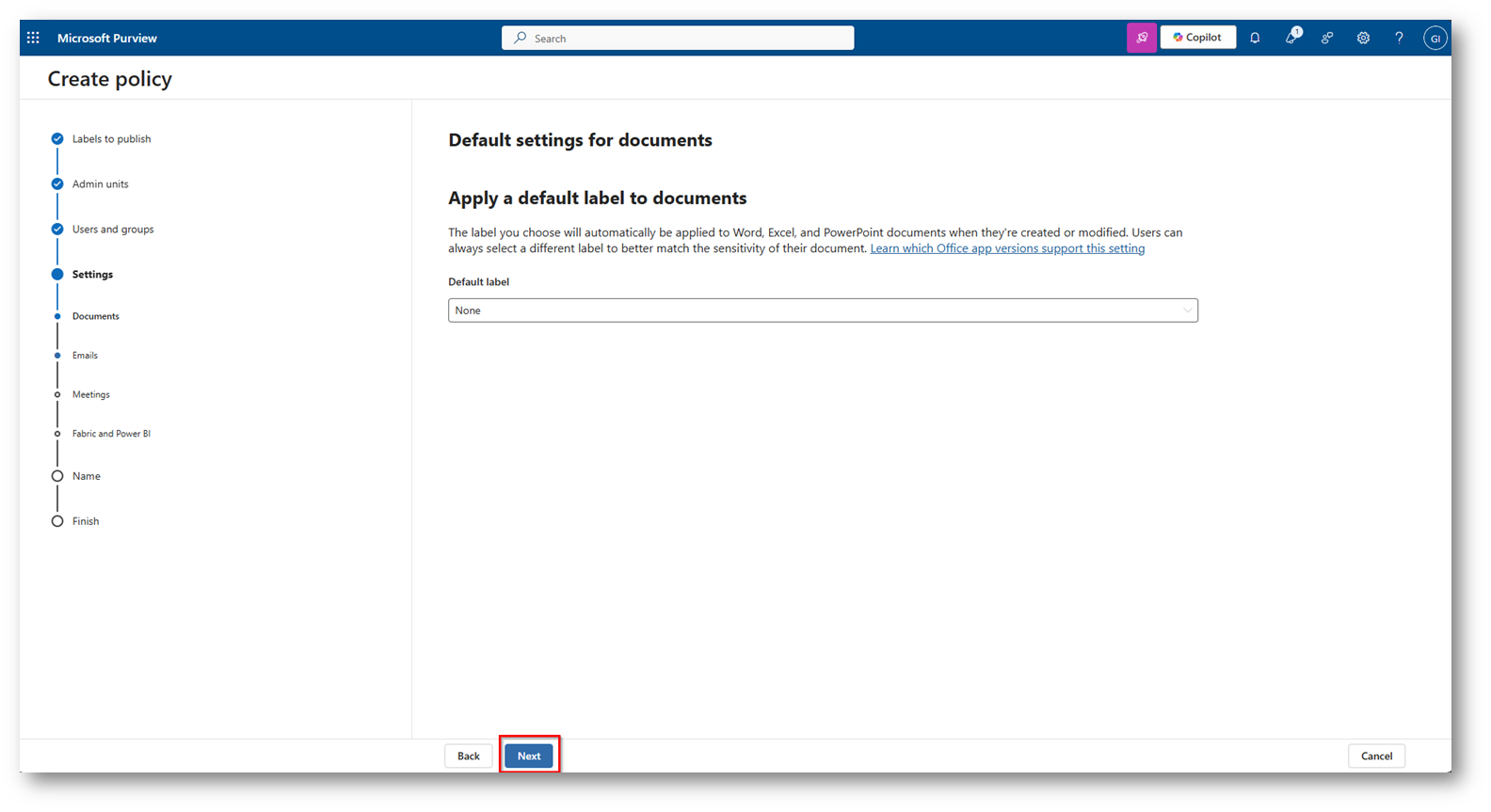Focus the Search input field
This screenshot has height=812, width=1491.
678,38
